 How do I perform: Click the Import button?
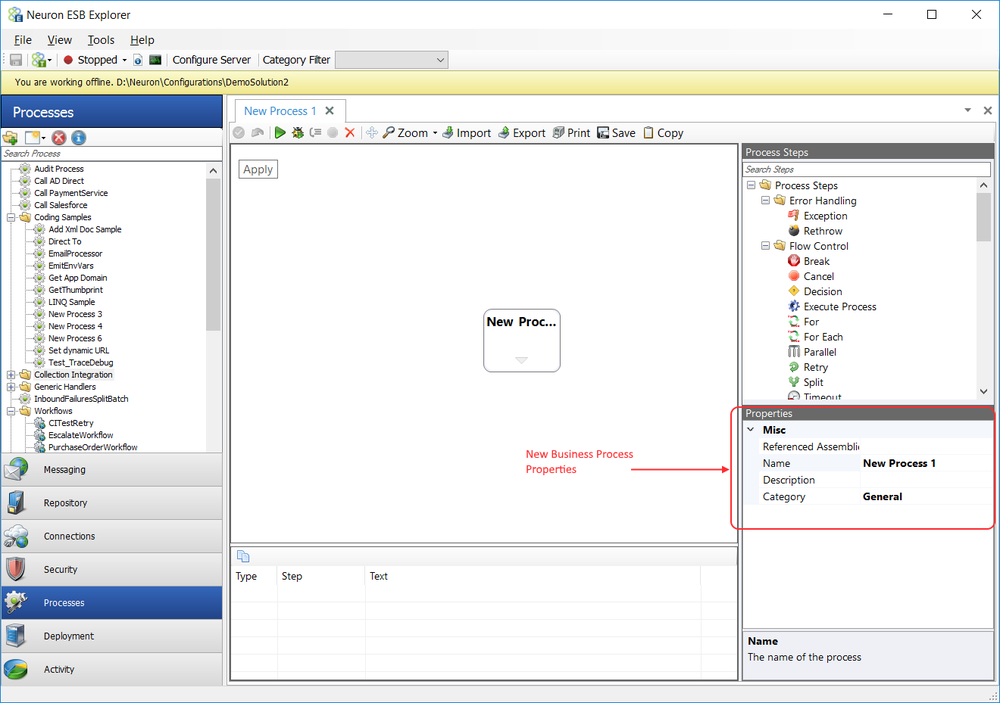click(x=467, y=133)
